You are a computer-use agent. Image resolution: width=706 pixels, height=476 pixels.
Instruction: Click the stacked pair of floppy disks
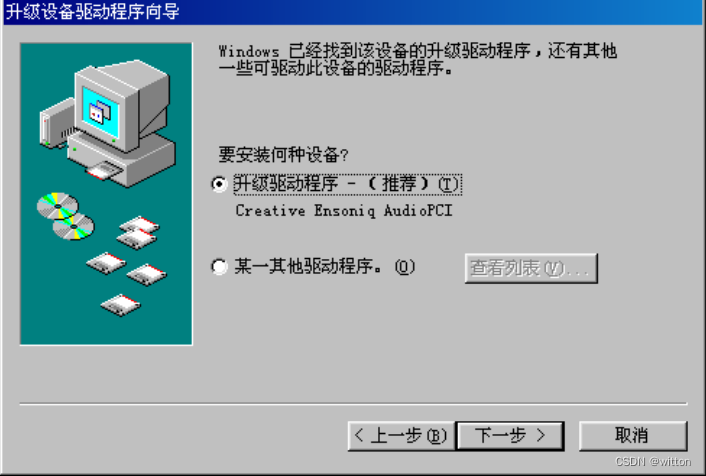click(138, 232)
